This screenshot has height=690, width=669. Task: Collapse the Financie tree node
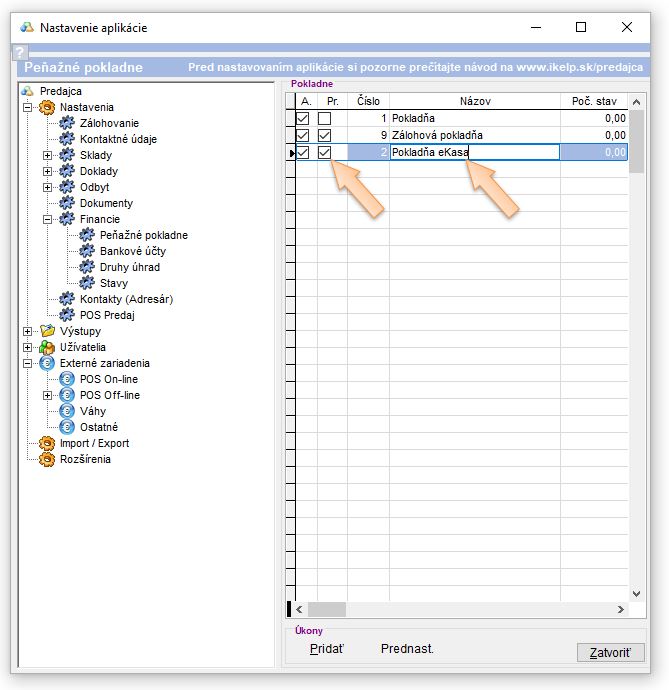coord(47,219)
